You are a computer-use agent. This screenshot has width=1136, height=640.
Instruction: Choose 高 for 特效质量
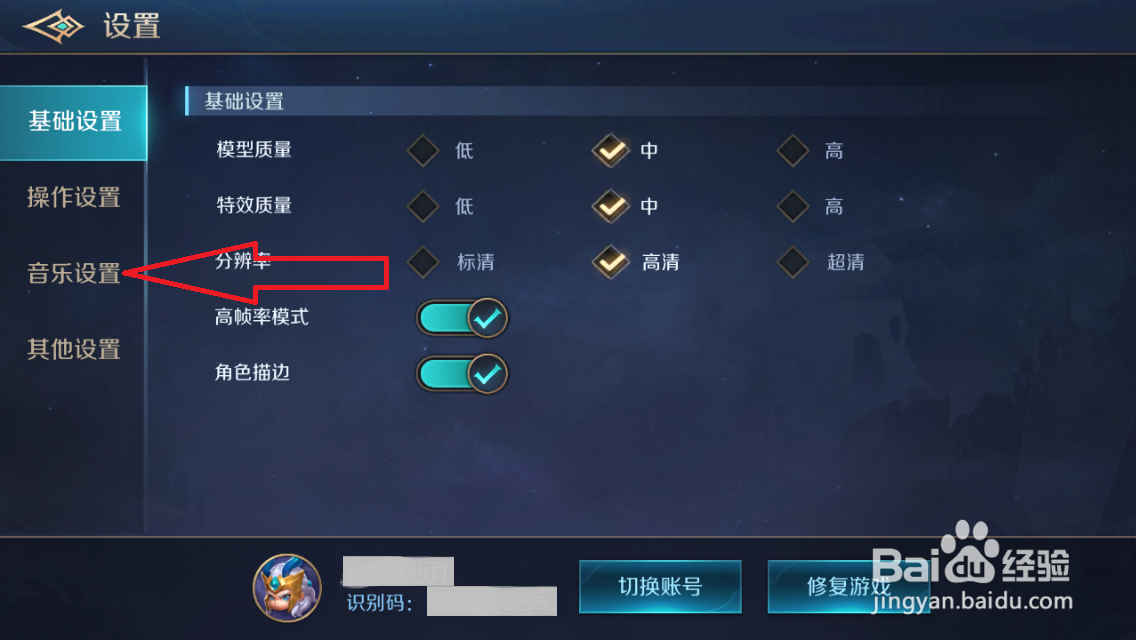(793, 207)
